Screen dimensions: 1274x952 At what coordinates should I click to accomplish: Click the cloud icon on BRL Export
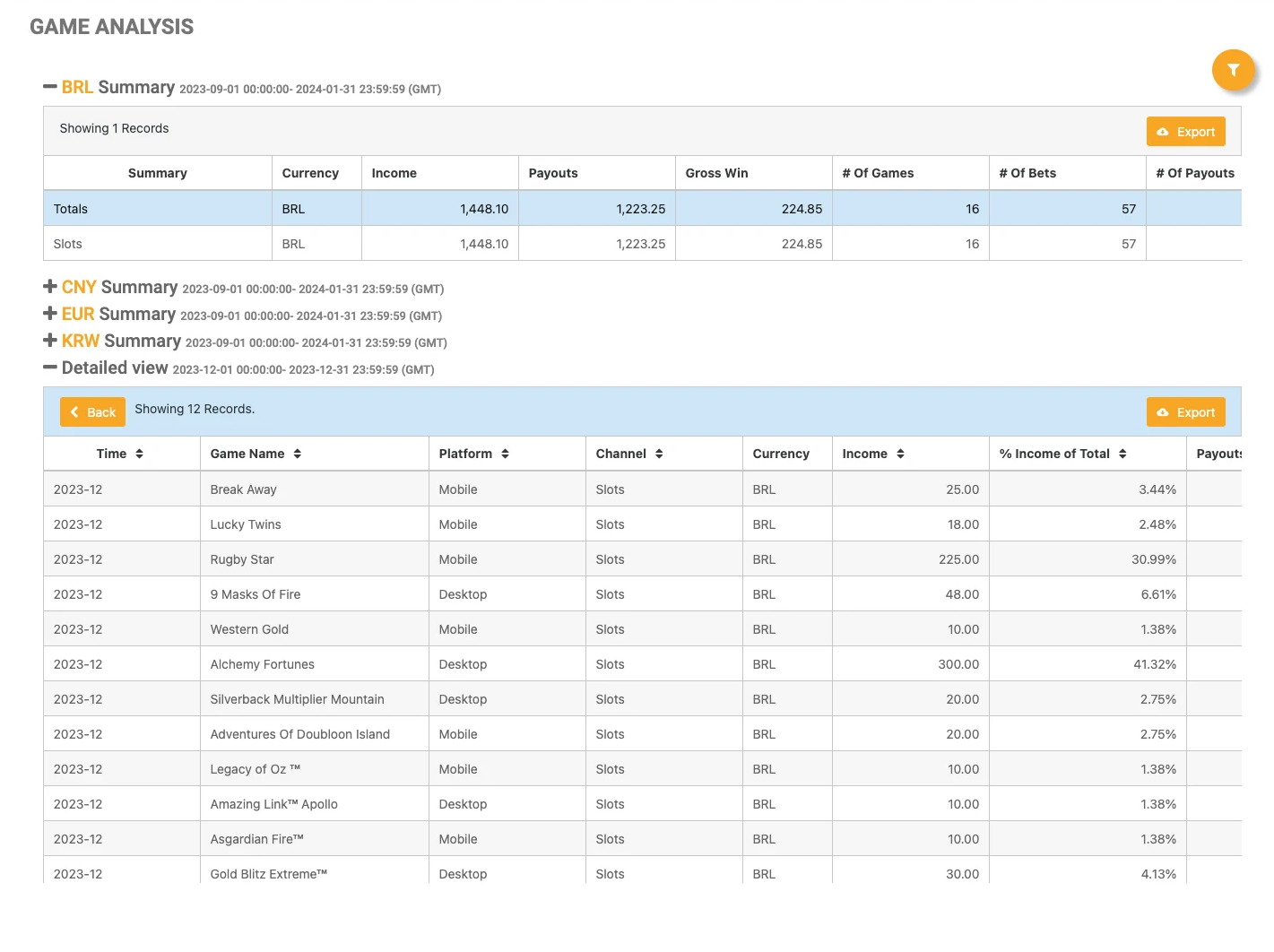pos(1163,132)
